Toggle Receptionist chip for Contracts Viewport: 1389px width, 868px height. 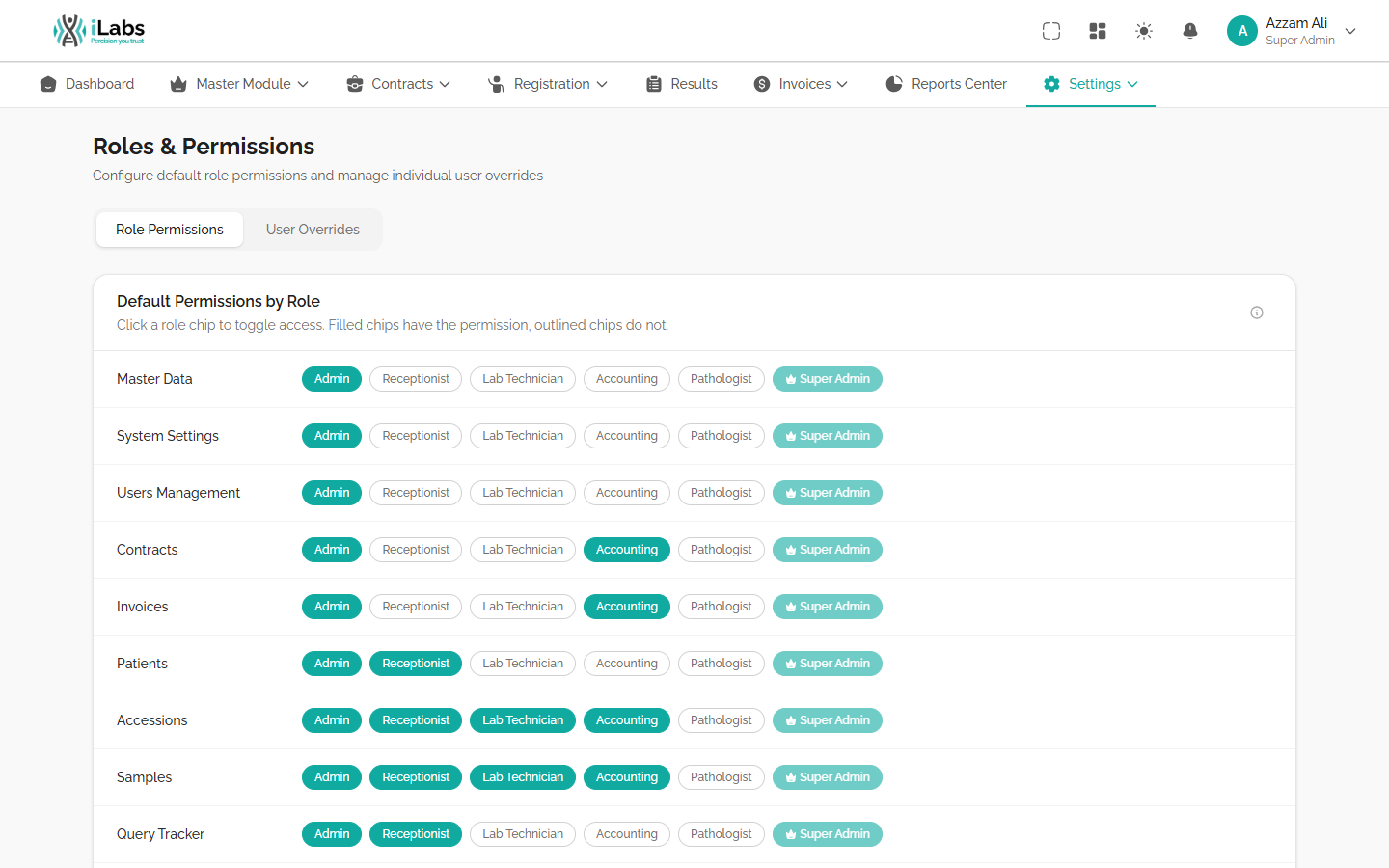coord(416,550)
